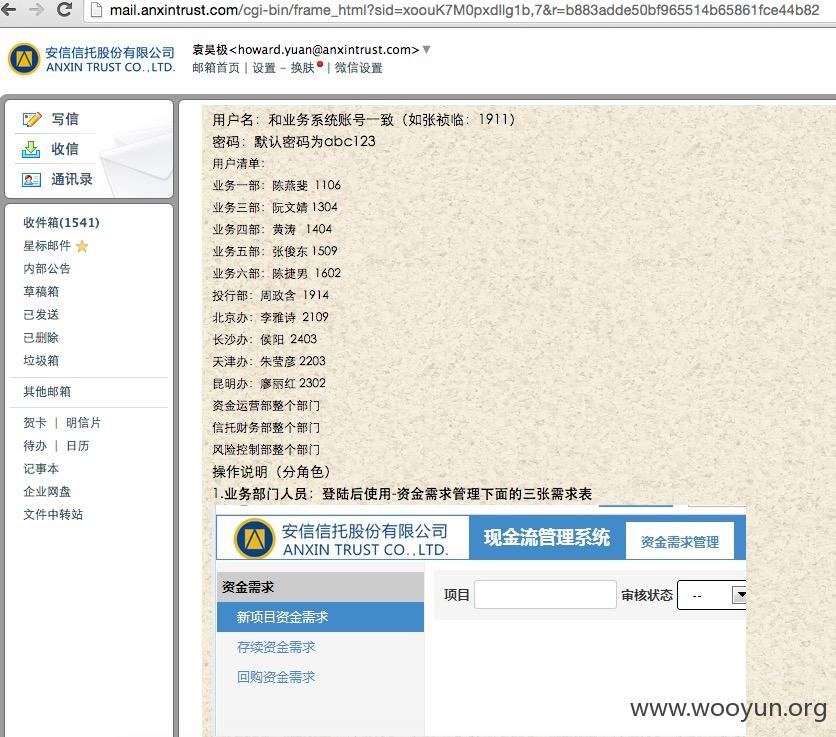This screenshot has height=737, width=836.
Task: Click 日历 link
Action: pyautogui.click(x=78, y=446)
